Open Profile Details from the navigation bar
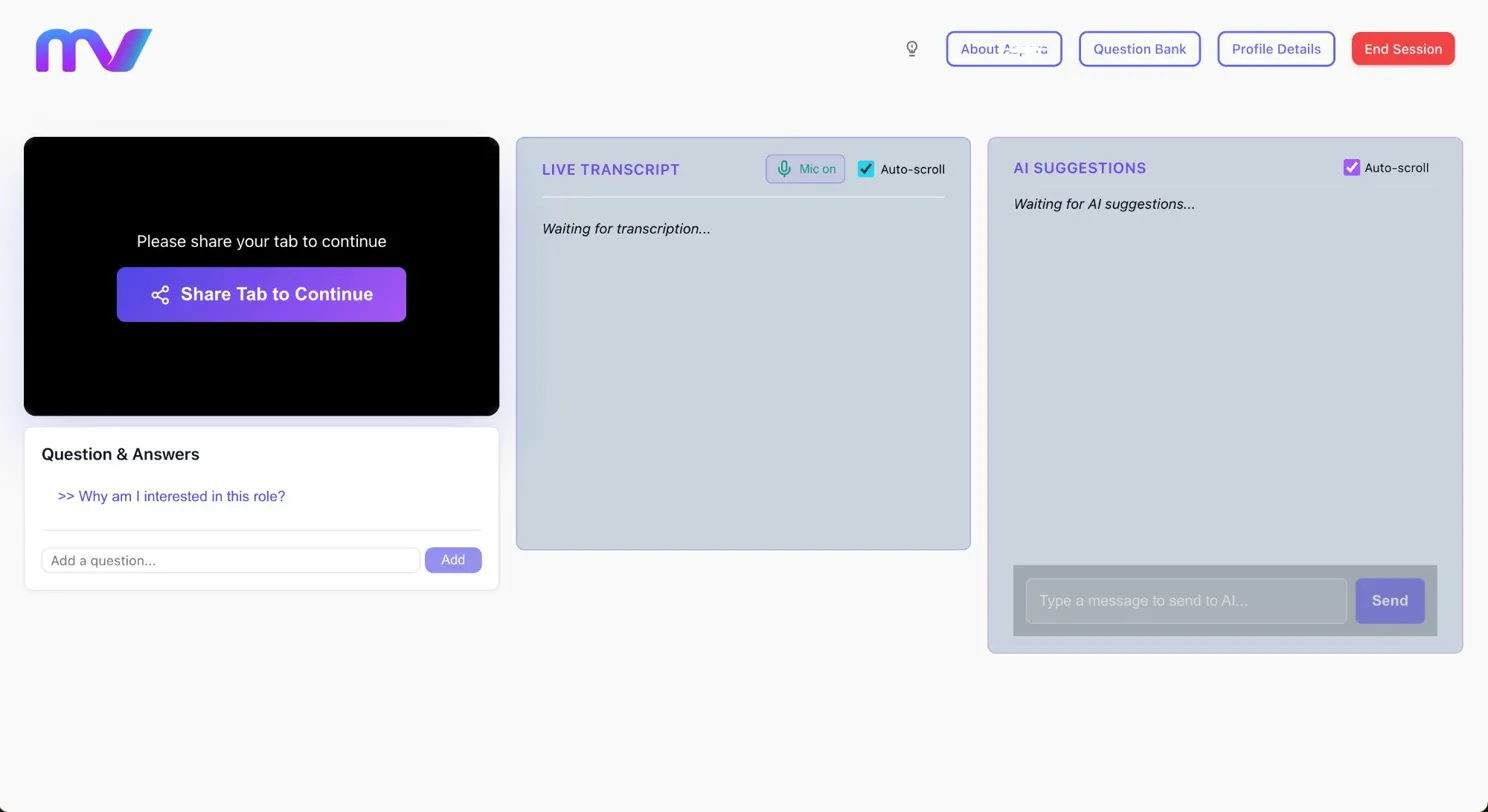1488x812 pixels. 1275,48
